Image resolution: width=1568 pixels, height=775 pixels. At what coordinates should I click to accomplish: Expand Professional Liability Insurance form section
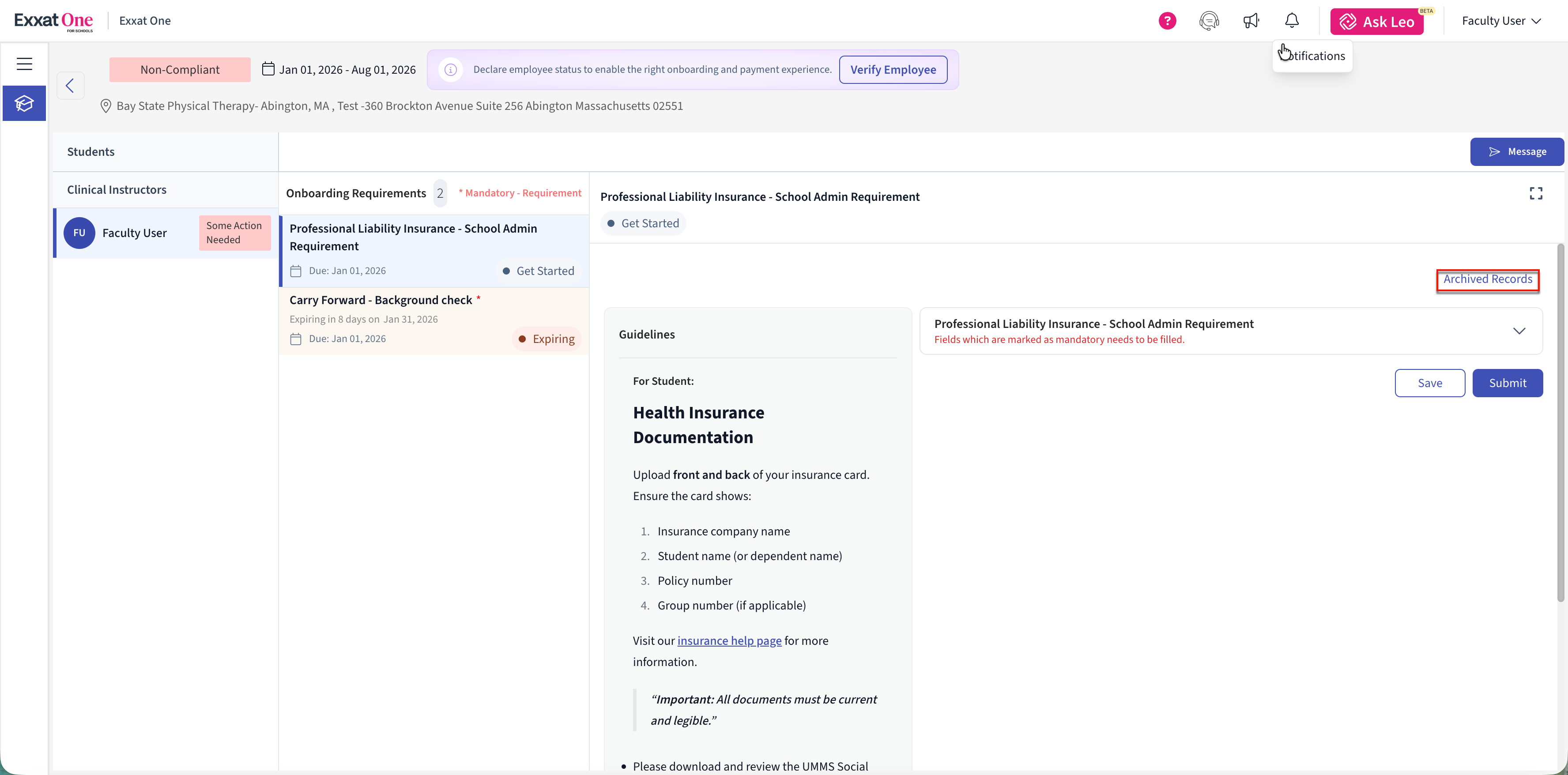[x=1519, y=331]
